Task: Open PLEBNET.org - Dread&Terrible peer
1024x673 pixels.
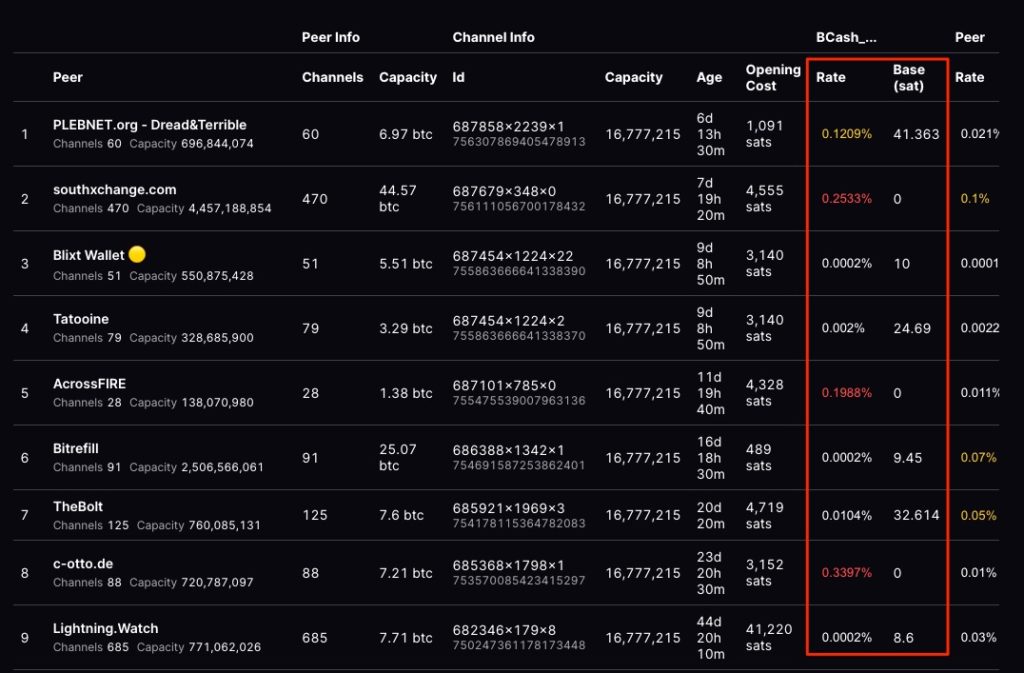Action: pos(150,125)
